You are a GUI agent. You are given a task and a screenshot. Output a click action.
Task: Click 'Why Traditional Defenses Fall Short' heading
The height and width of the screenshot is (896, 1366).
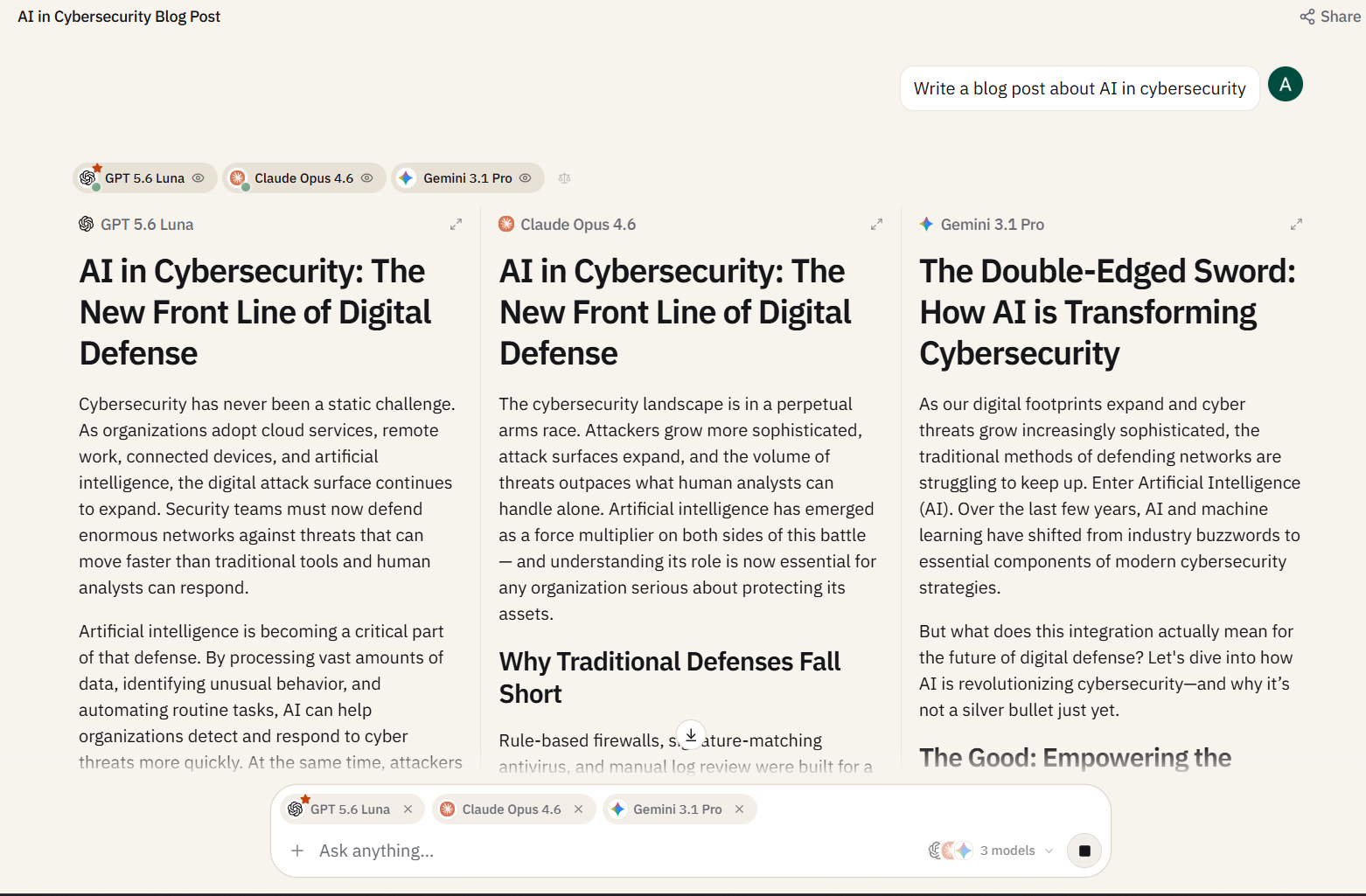(670, 677)
